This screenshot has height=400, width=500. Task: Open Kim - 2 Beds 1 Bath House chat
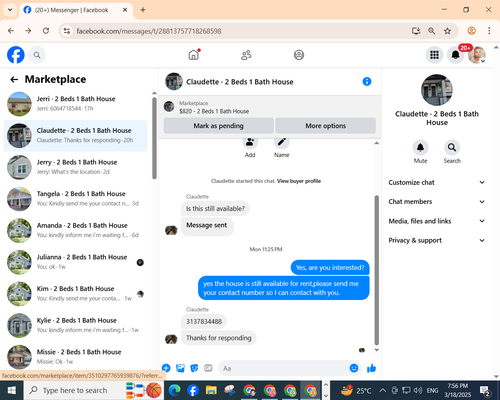75,294
